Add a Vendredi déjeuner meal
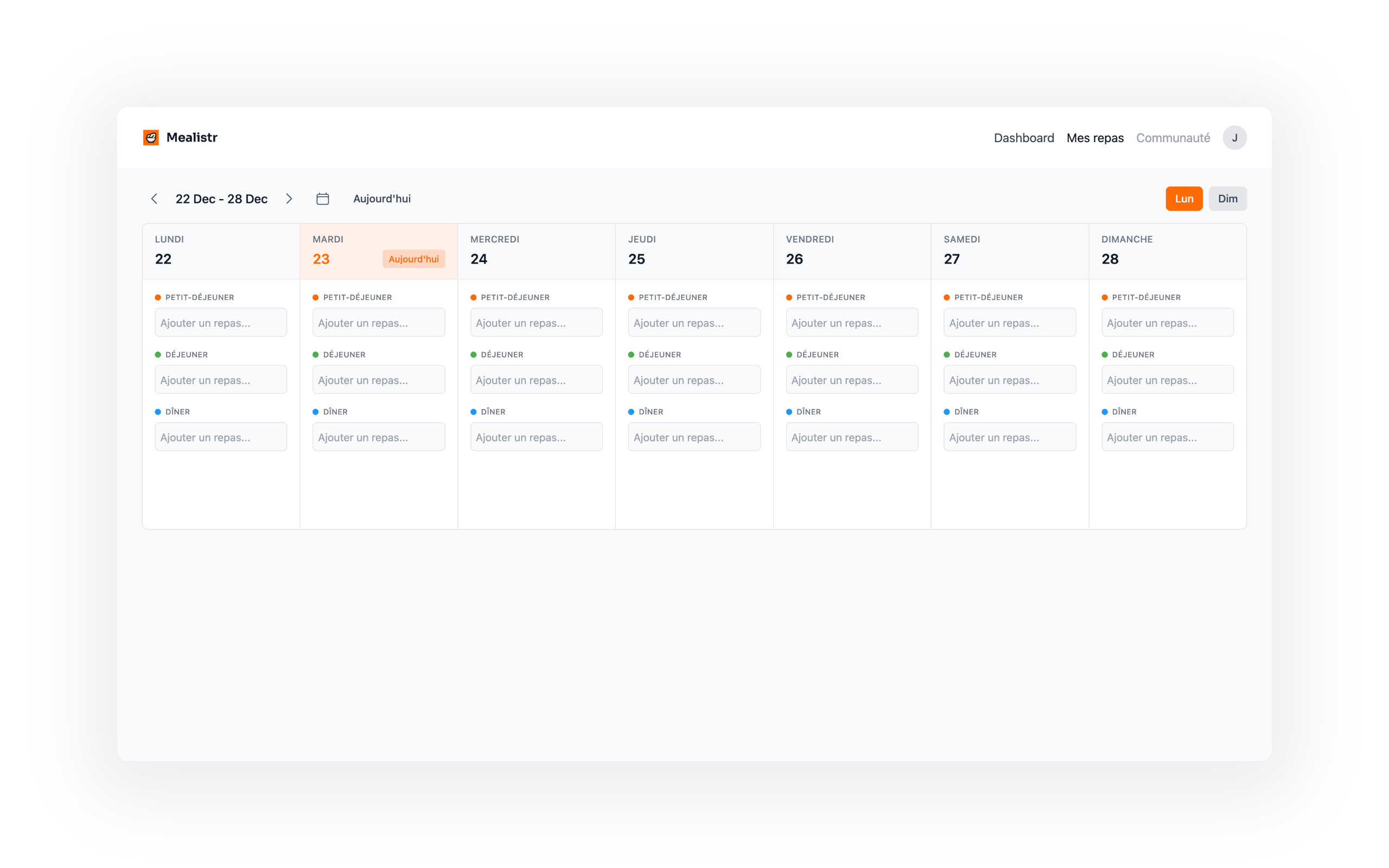 852,380
